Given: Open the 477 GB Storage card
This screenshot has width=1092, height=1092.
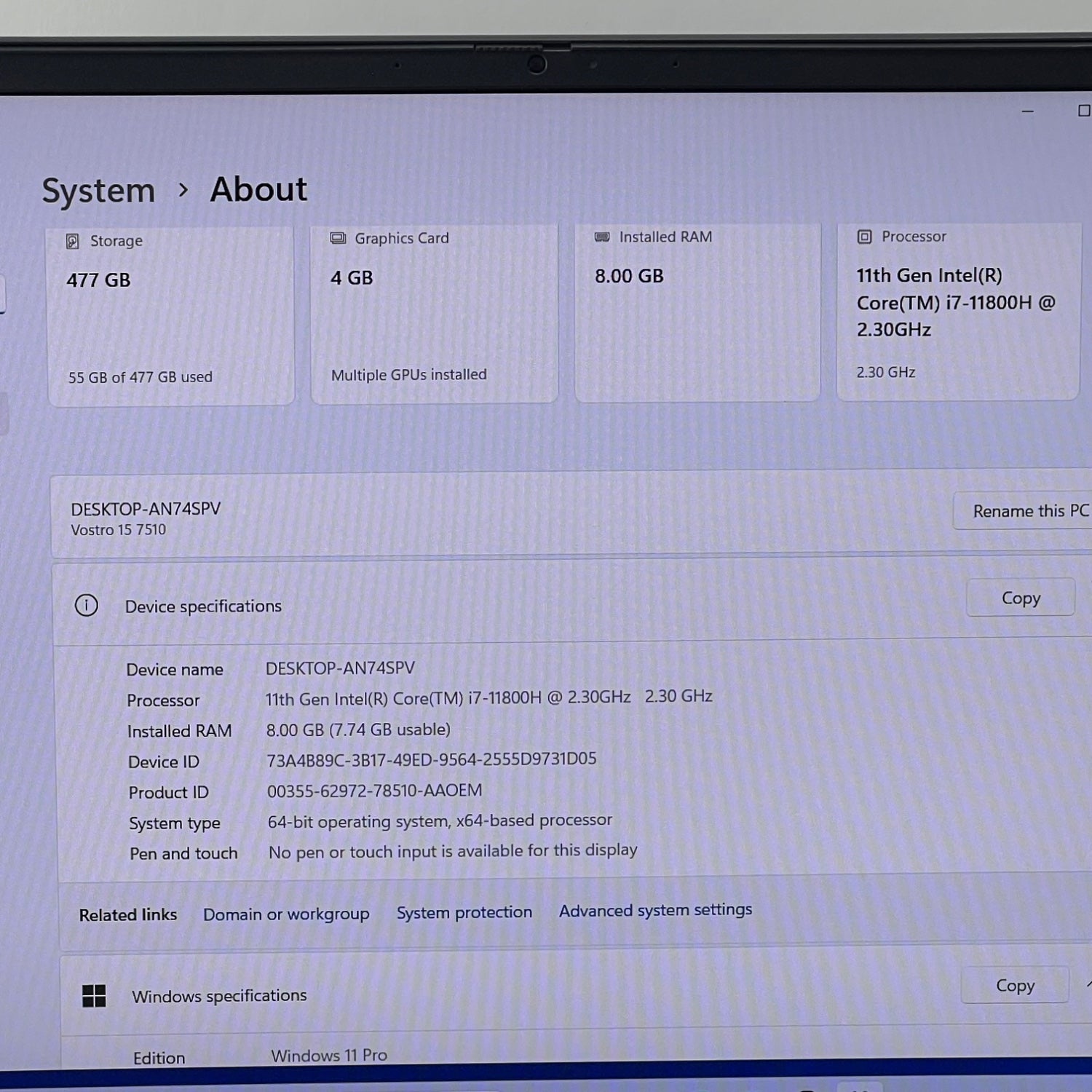Looking at the screenshot, I should (x=171, y=317).
